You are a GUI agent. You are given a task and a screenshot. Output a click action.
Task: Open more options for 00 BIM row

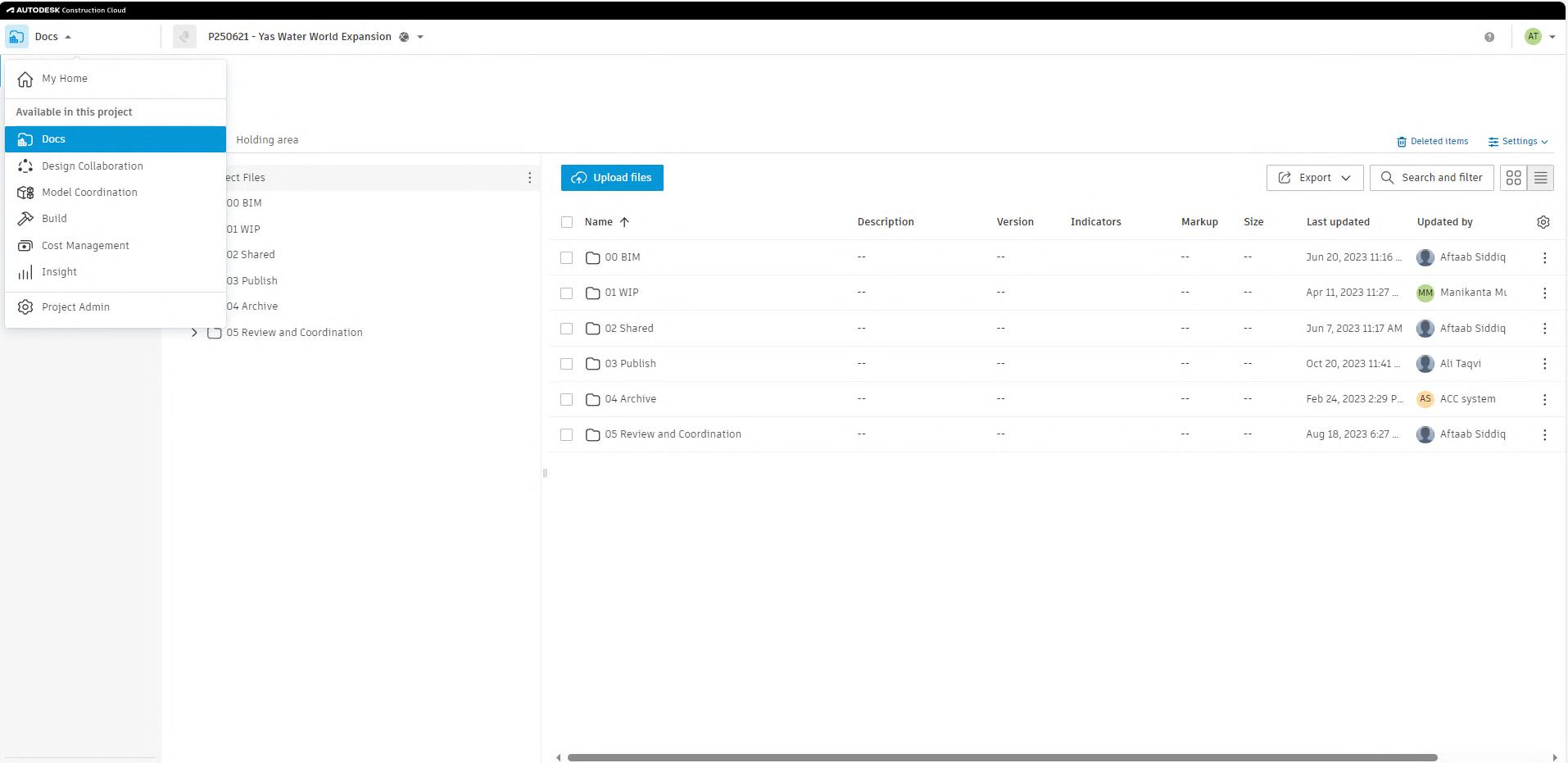coord(1544,257)
